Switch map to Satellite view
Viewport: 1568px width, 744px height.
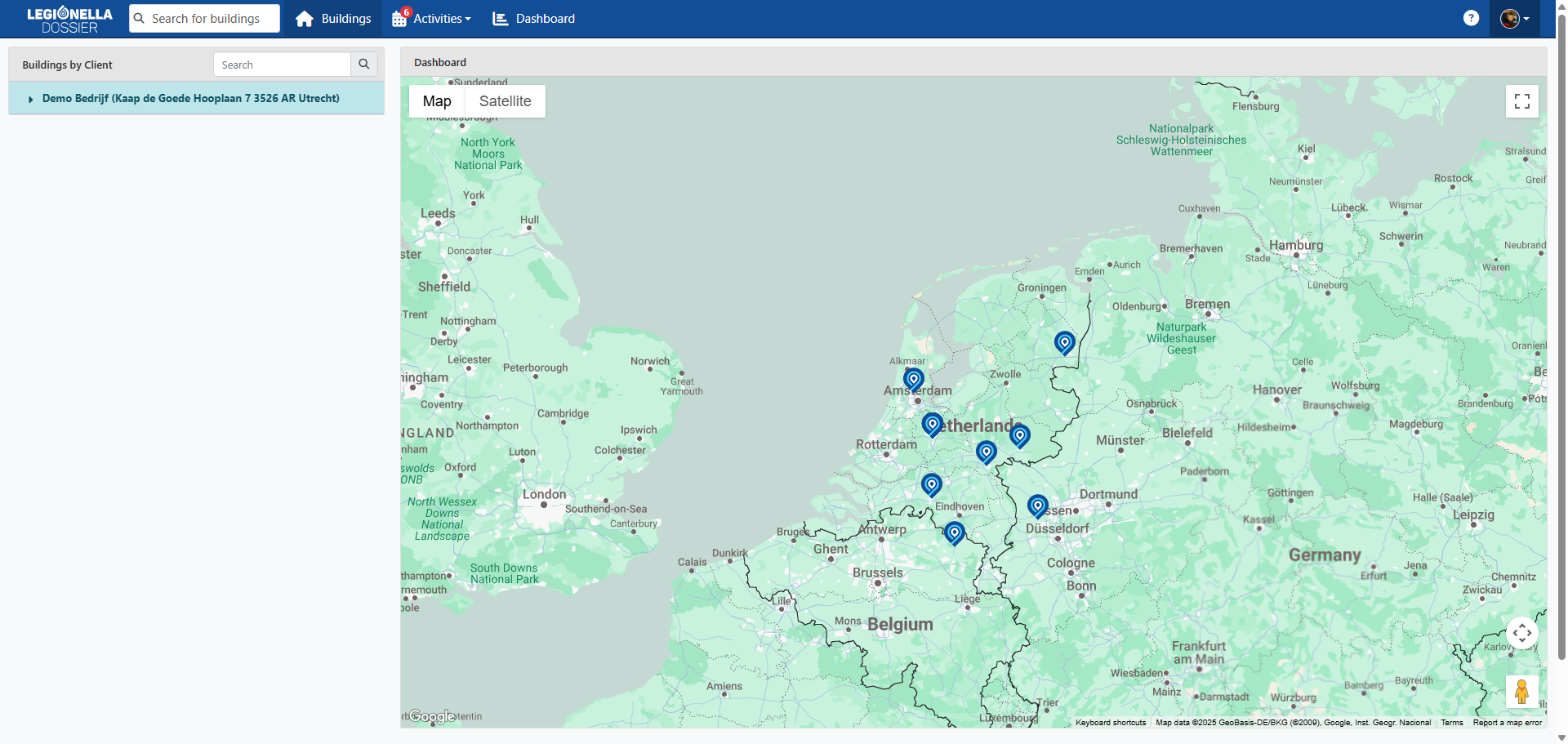(x=505, y=101)
